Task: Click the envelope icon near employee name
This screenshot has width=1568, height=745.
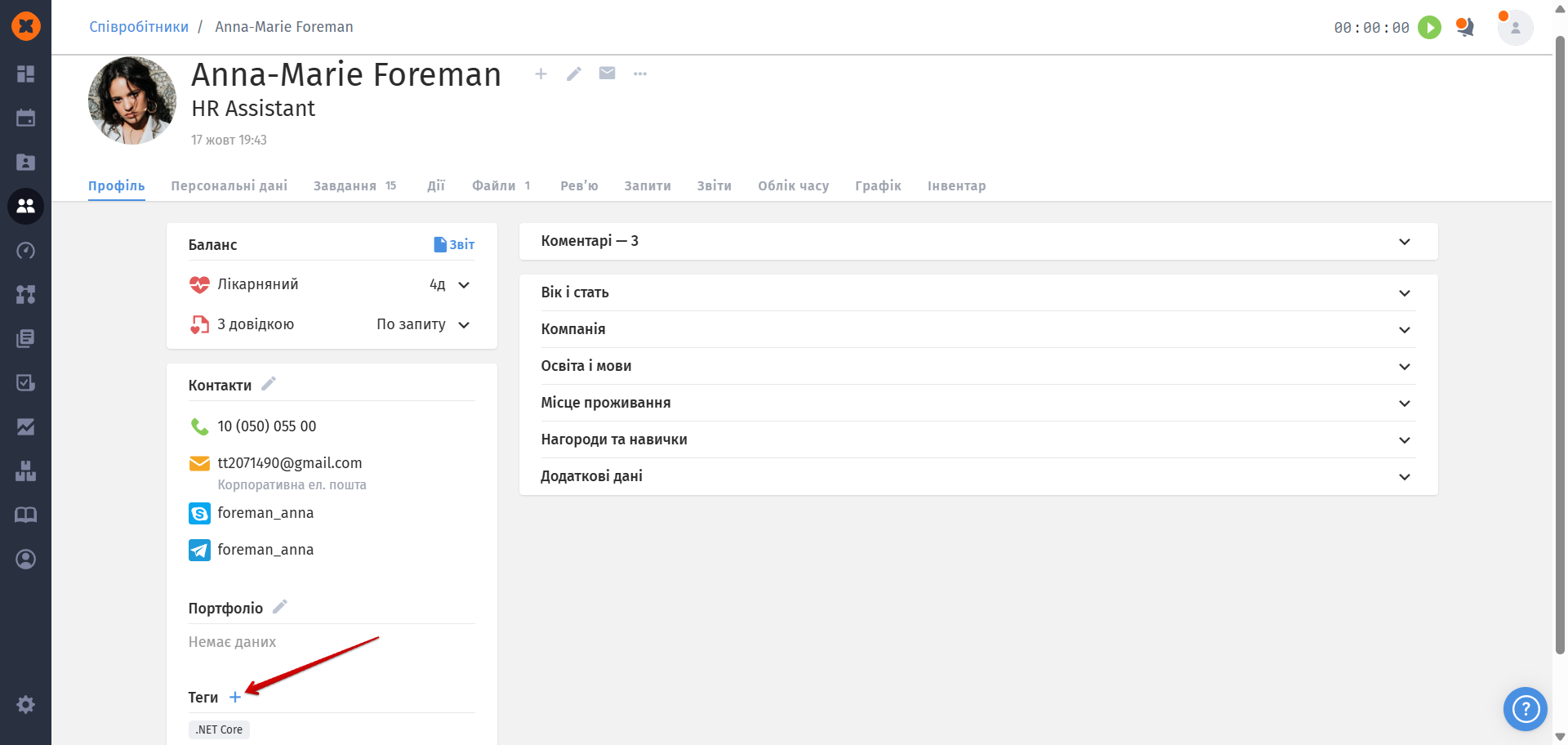Action: point(607,74)
